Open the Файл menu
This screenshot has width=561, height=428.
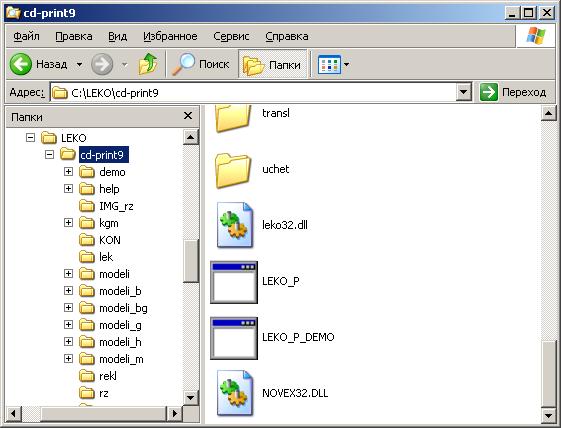click(26, 36)
